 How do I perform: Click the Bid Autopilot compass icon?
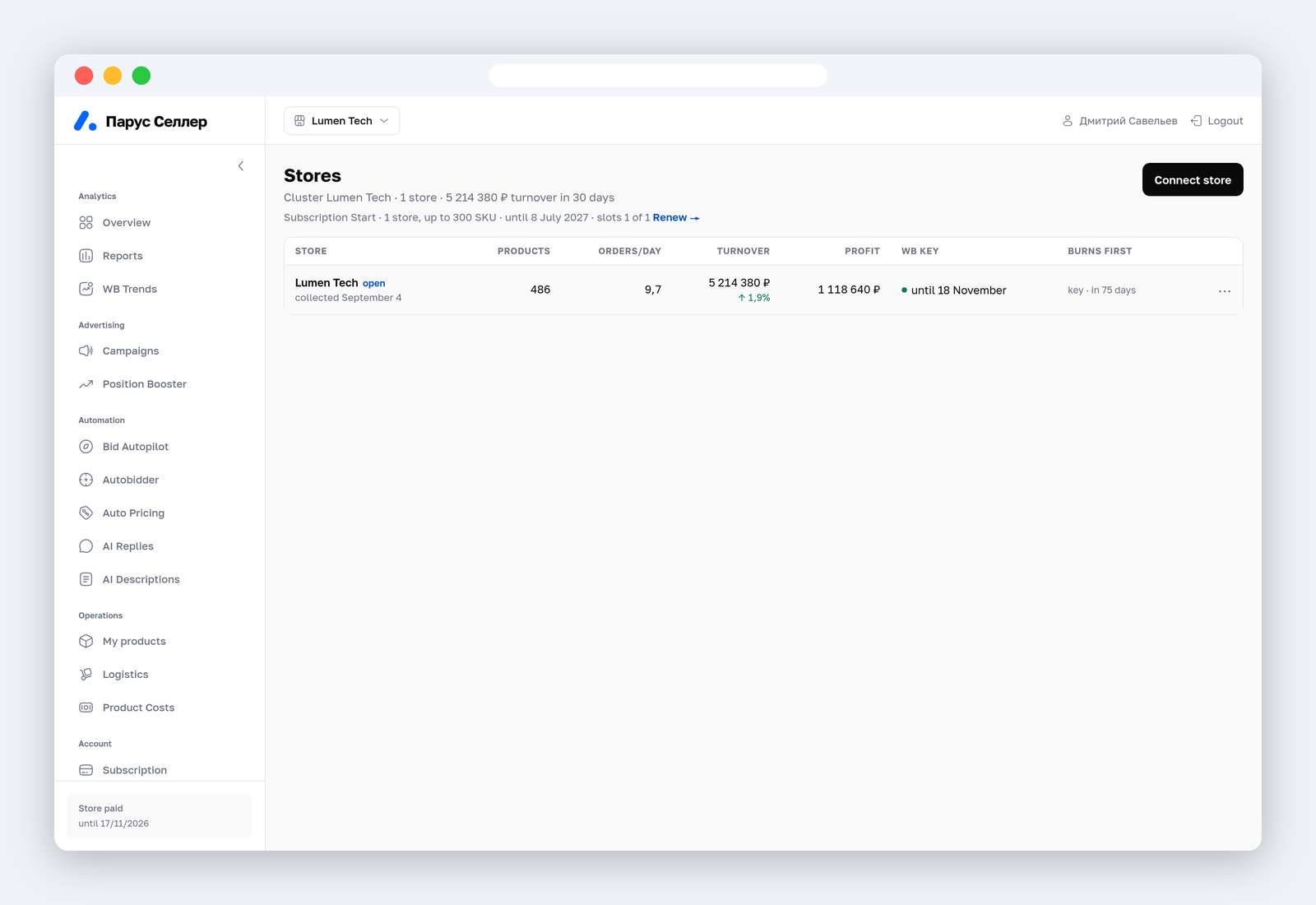point(86,447)
